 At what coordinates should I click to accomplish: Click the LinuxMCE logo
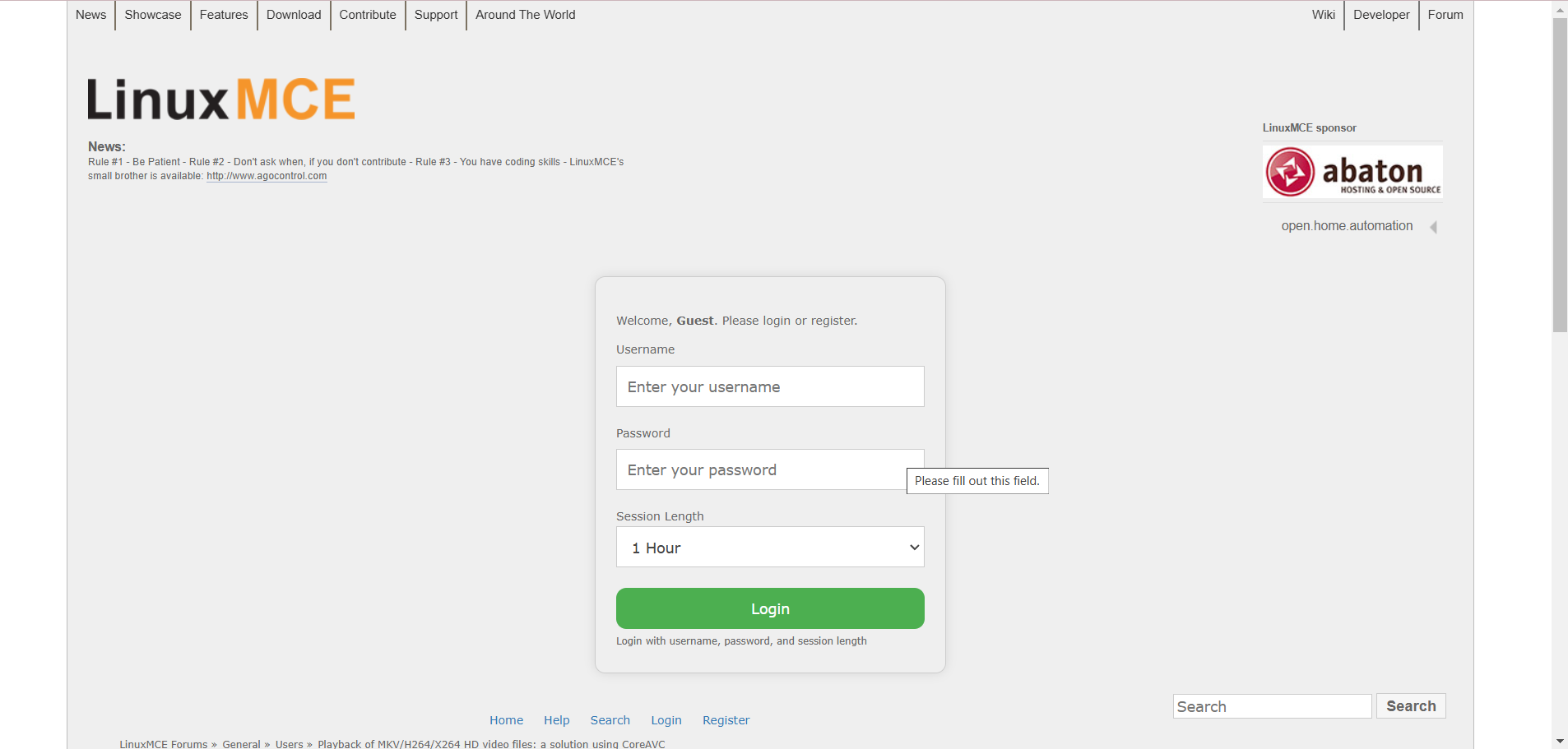[221, 99]
